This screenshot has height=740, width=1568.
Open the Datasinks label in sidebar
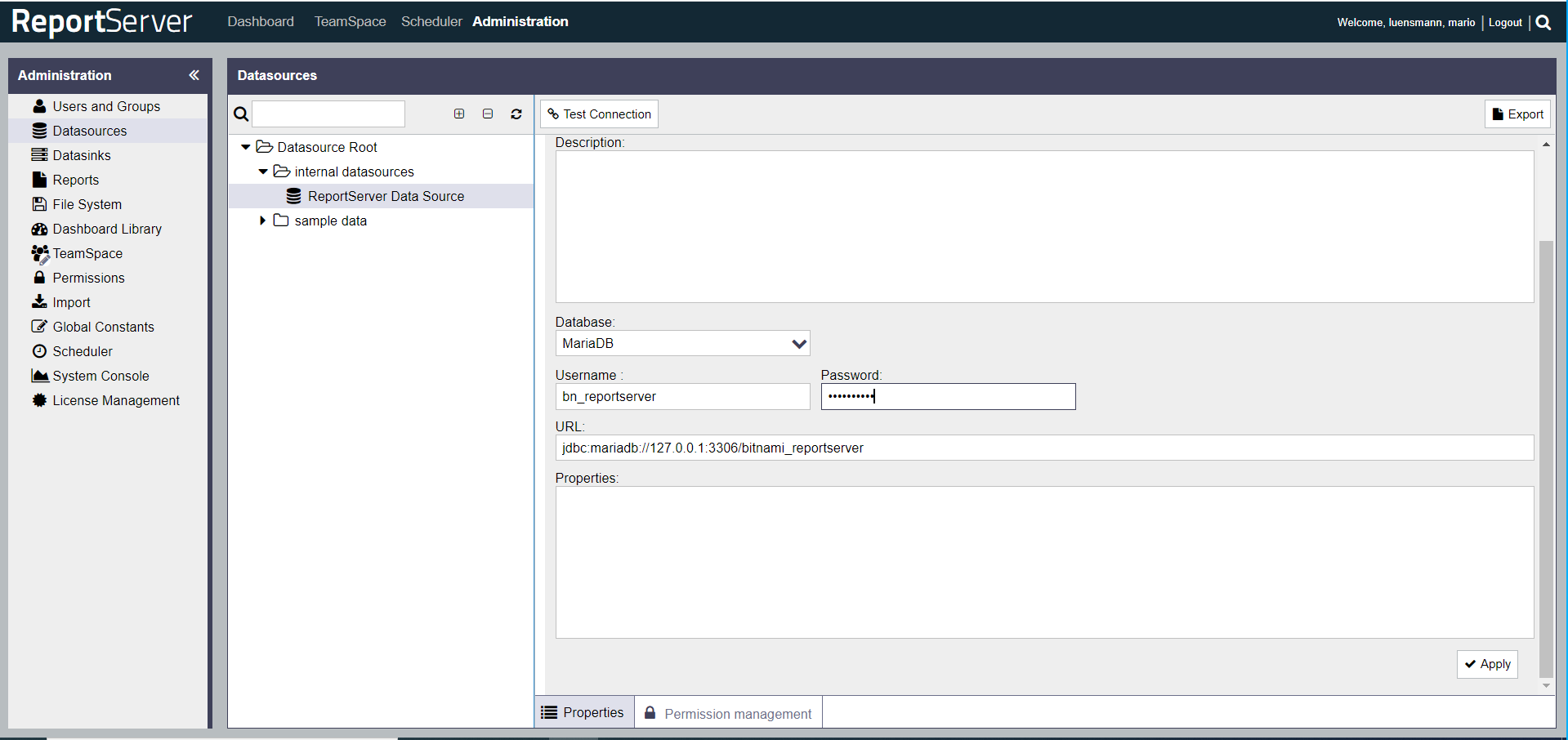[82, 155]
